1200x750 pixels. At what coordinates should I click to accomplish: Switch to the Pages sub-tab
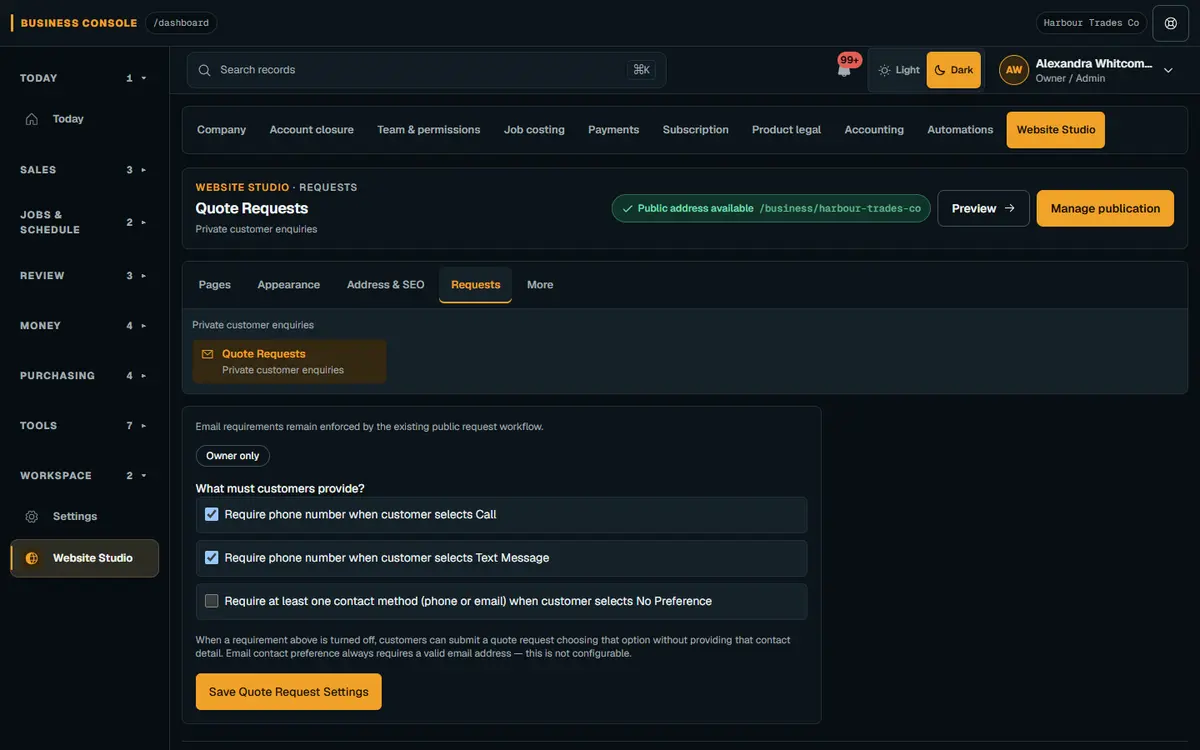click(x=215, y=285)
